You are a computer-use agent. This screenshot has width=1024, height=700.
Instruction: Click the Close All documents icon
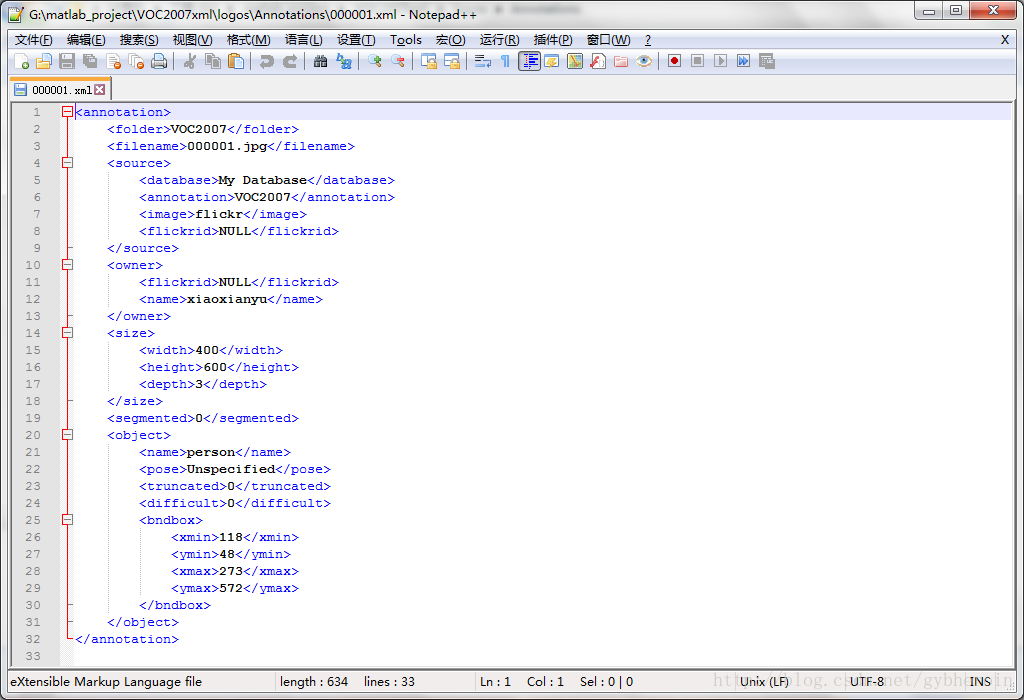click(x=136, y=61)
